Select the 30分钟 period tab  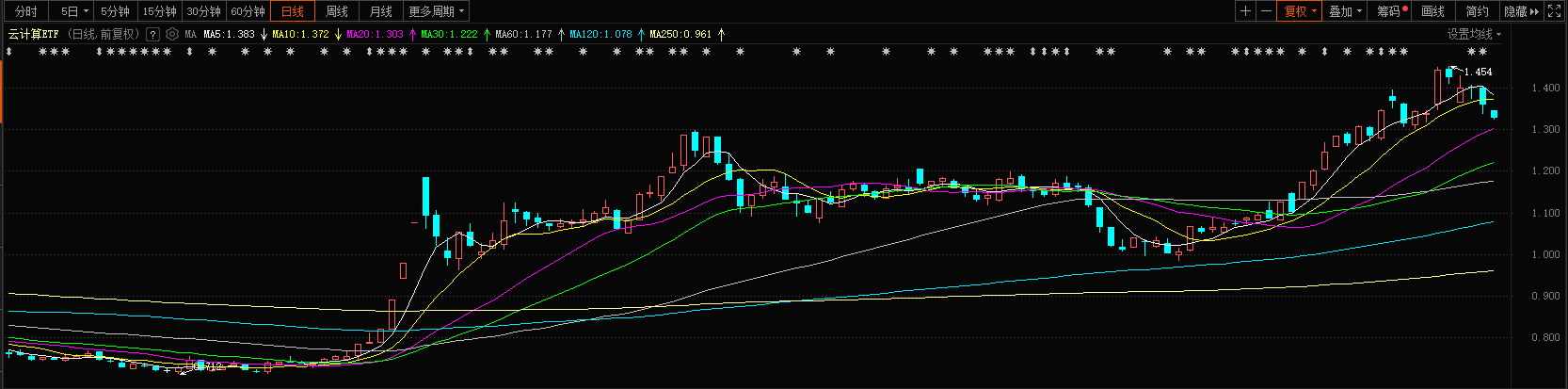click(203, 11)
